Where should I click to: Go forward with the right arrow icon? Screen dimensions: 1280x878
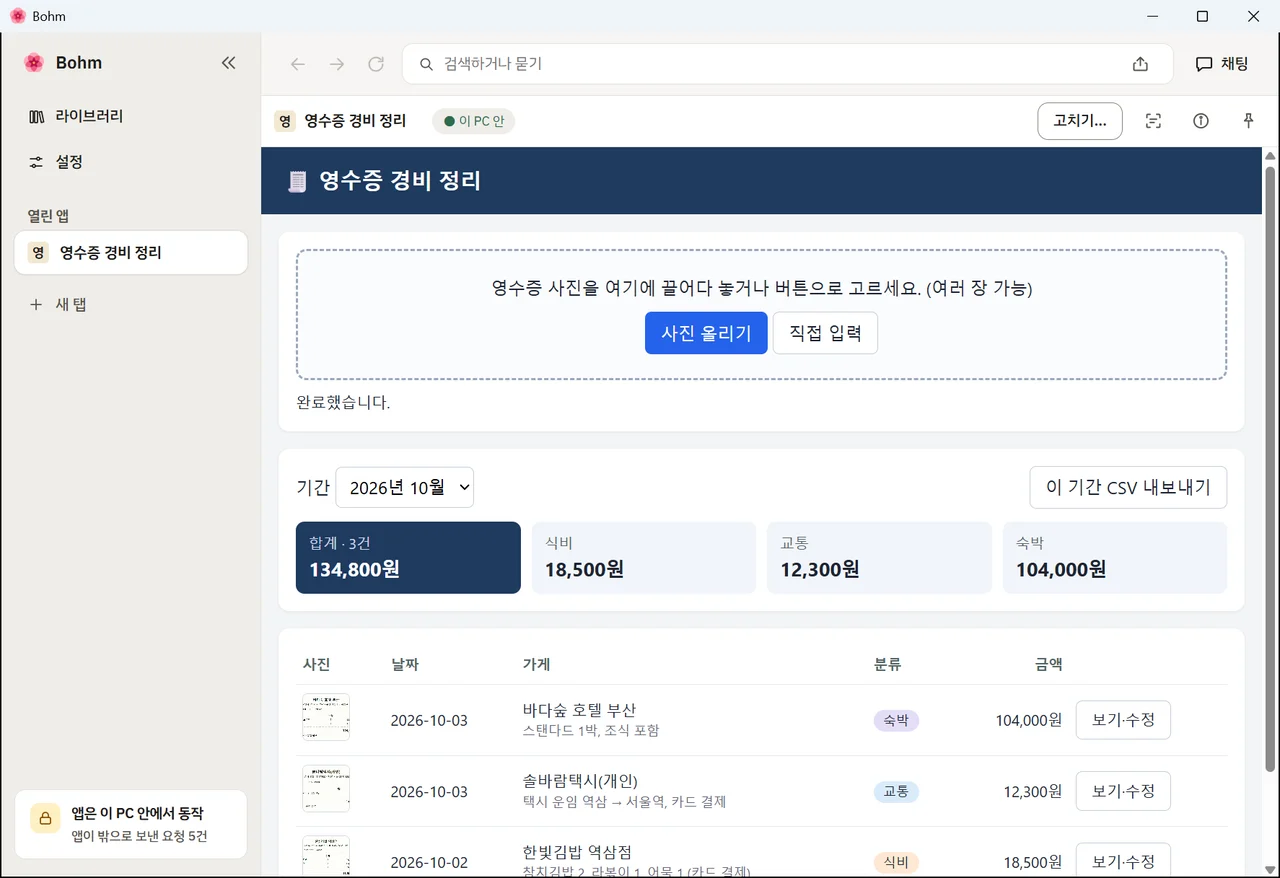pyautogui.click(x=337, y=64)
